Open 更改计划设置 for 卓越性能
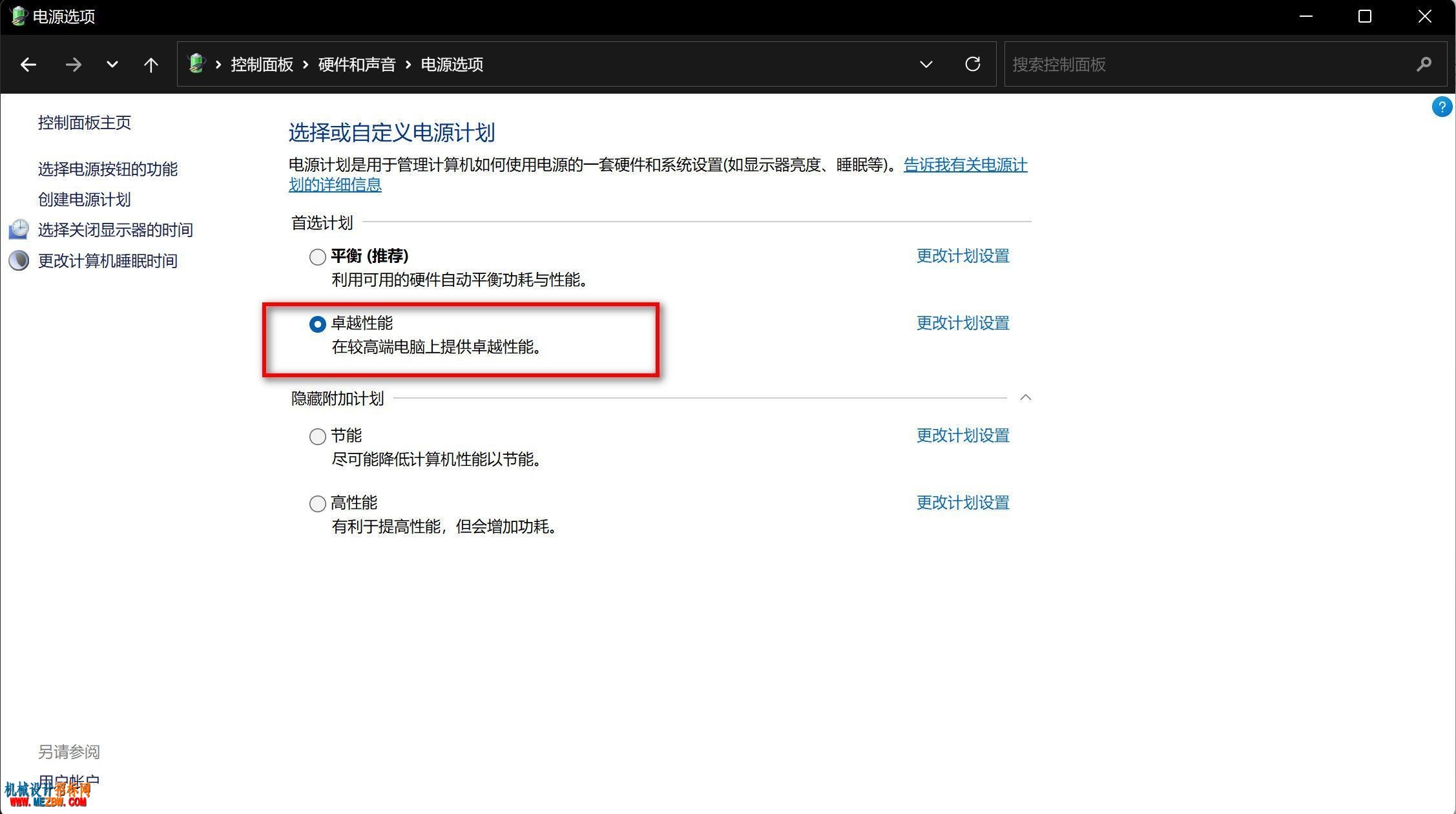Image resolution: width=1456 pixels, height=814 pixels. tap(962, 323)
